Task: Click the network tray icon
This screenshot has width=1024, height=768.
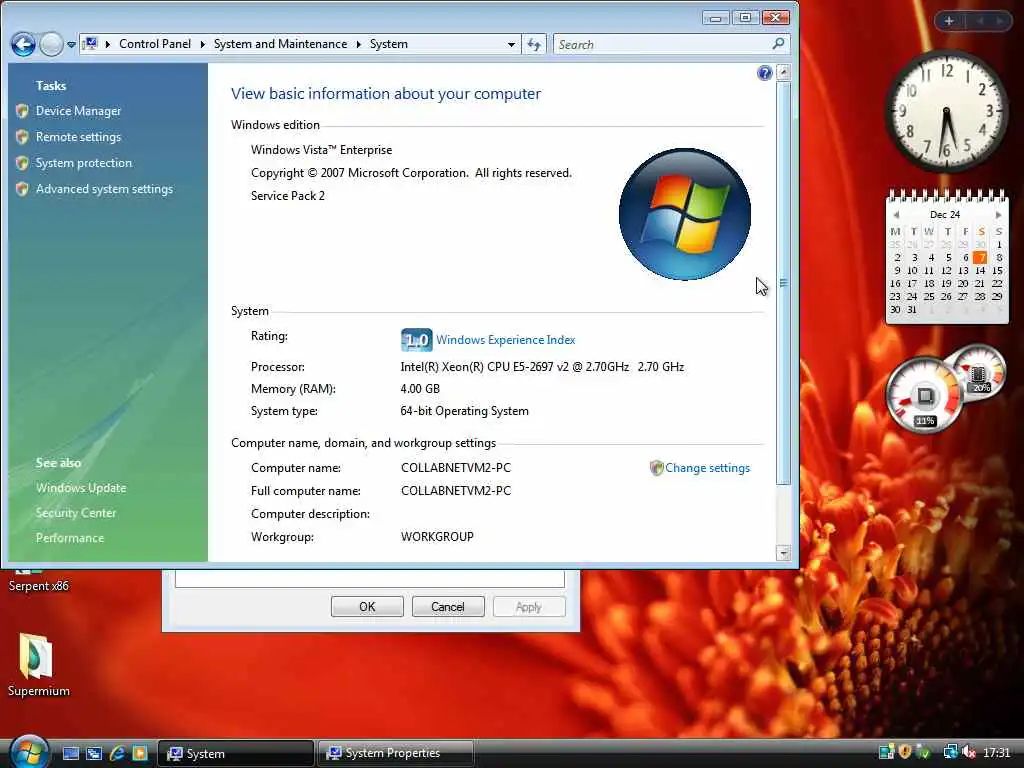Action: pos(950,752)
